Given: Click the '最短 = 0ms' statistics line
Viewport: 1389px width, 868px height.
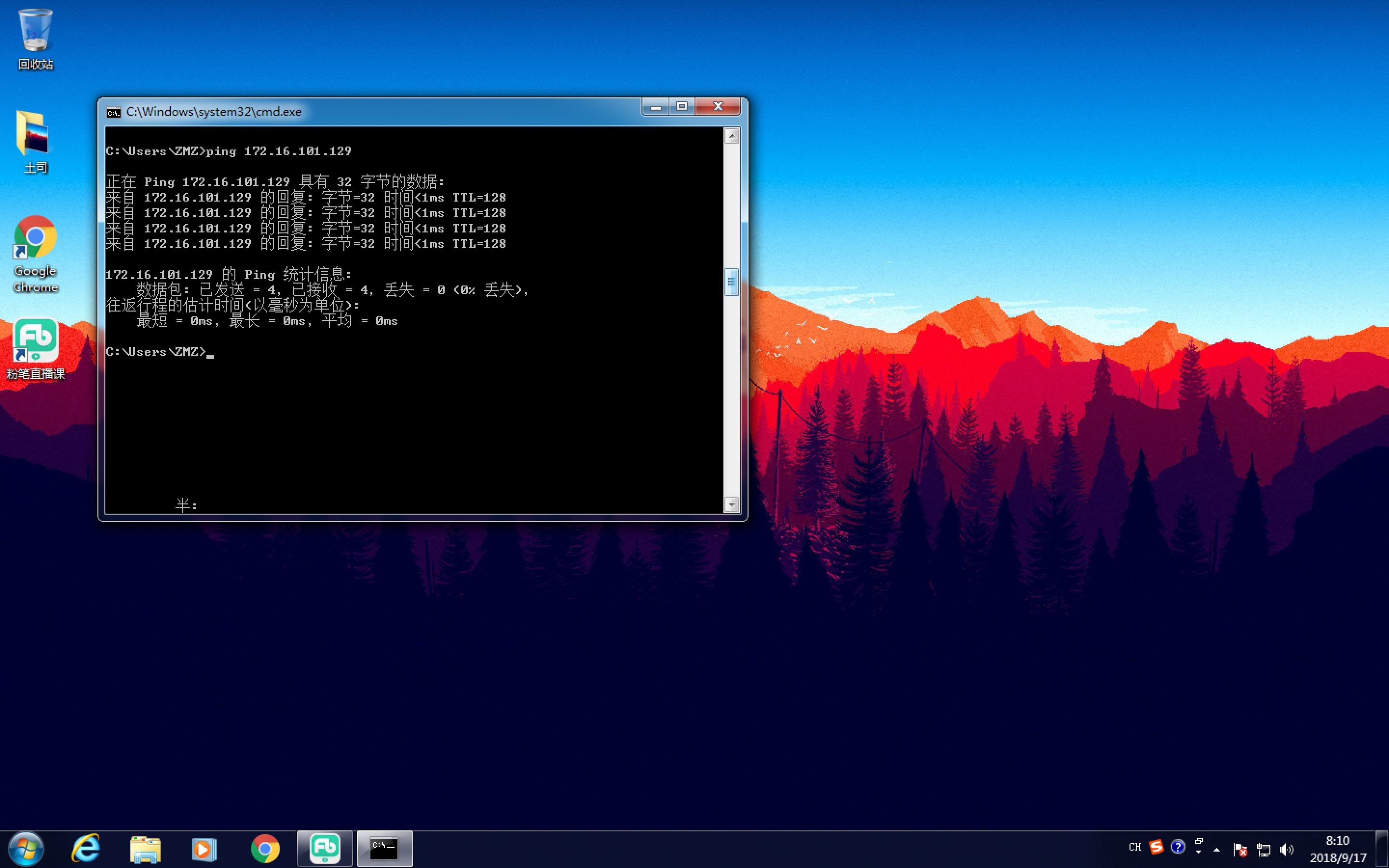Looking at the screenshot, I should pyautogui.click(x=268, y=321).
